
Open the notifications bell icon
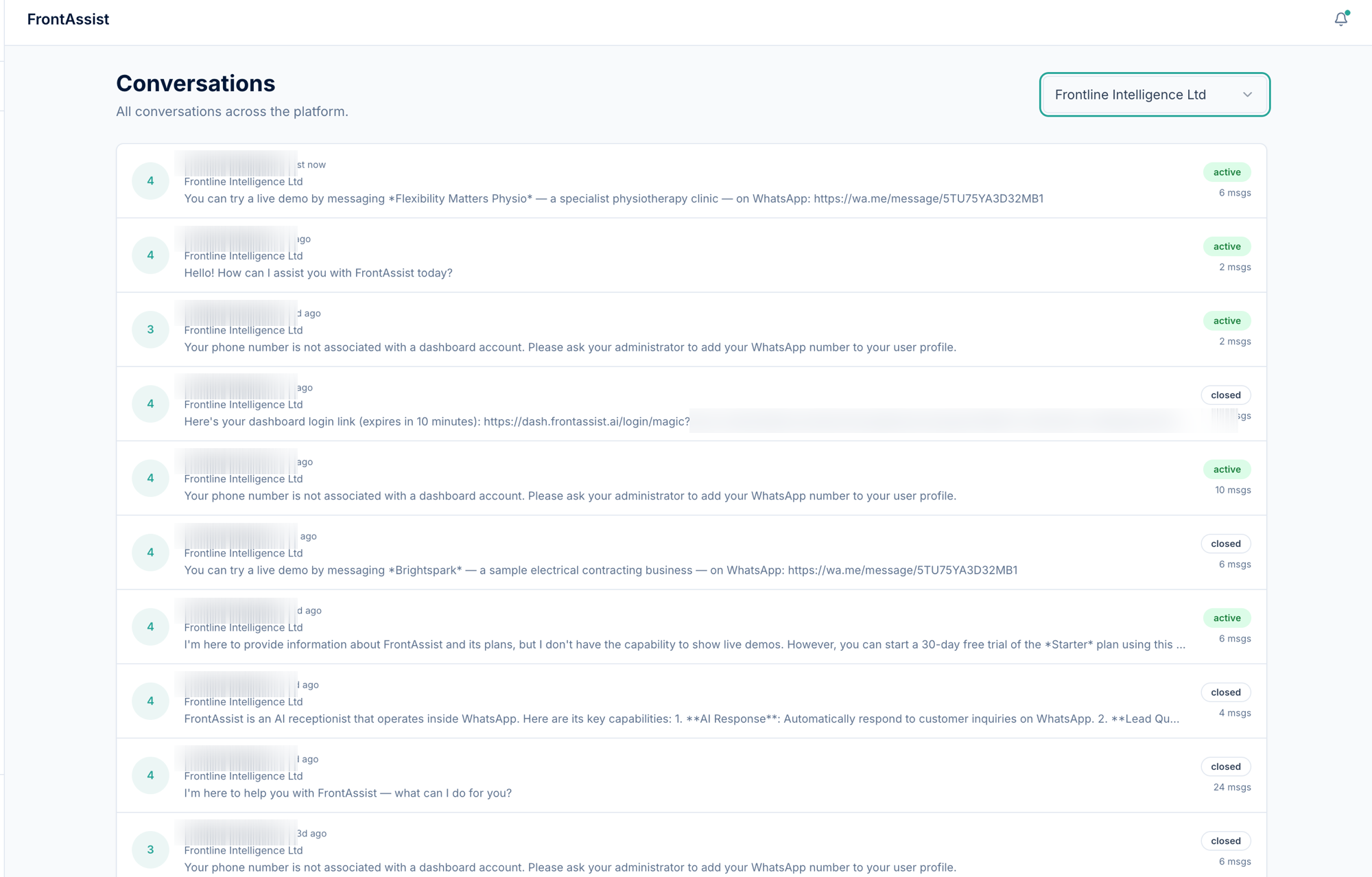(x=1341, y=19)
